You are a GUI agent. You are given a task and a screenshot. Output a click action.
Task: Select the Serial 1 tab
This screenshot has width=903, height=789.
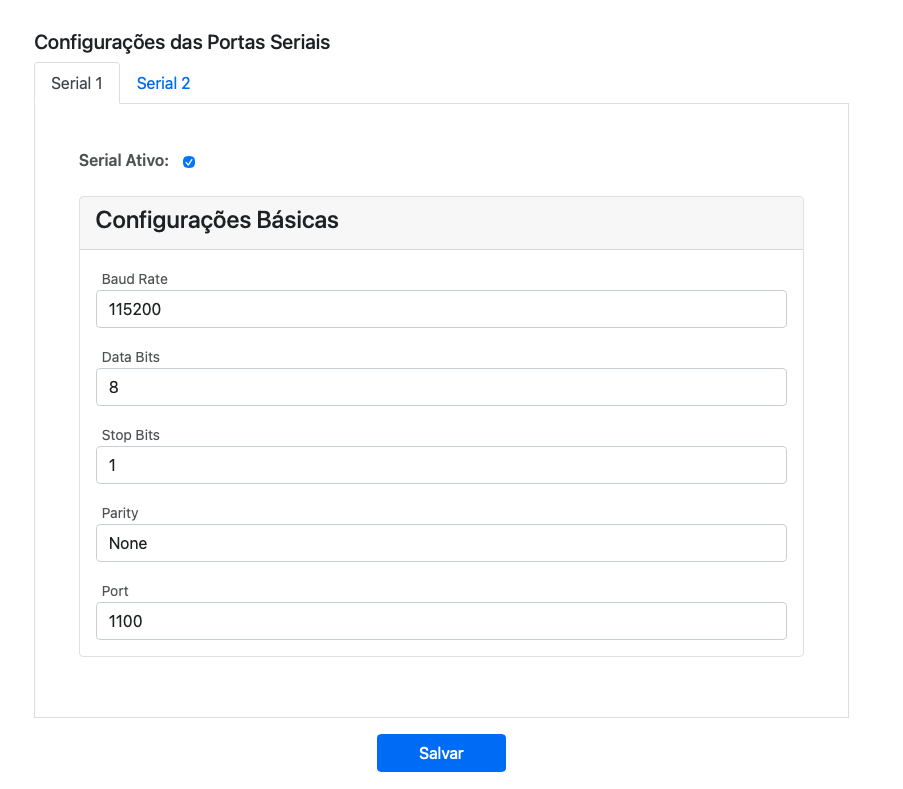[77, 83]
